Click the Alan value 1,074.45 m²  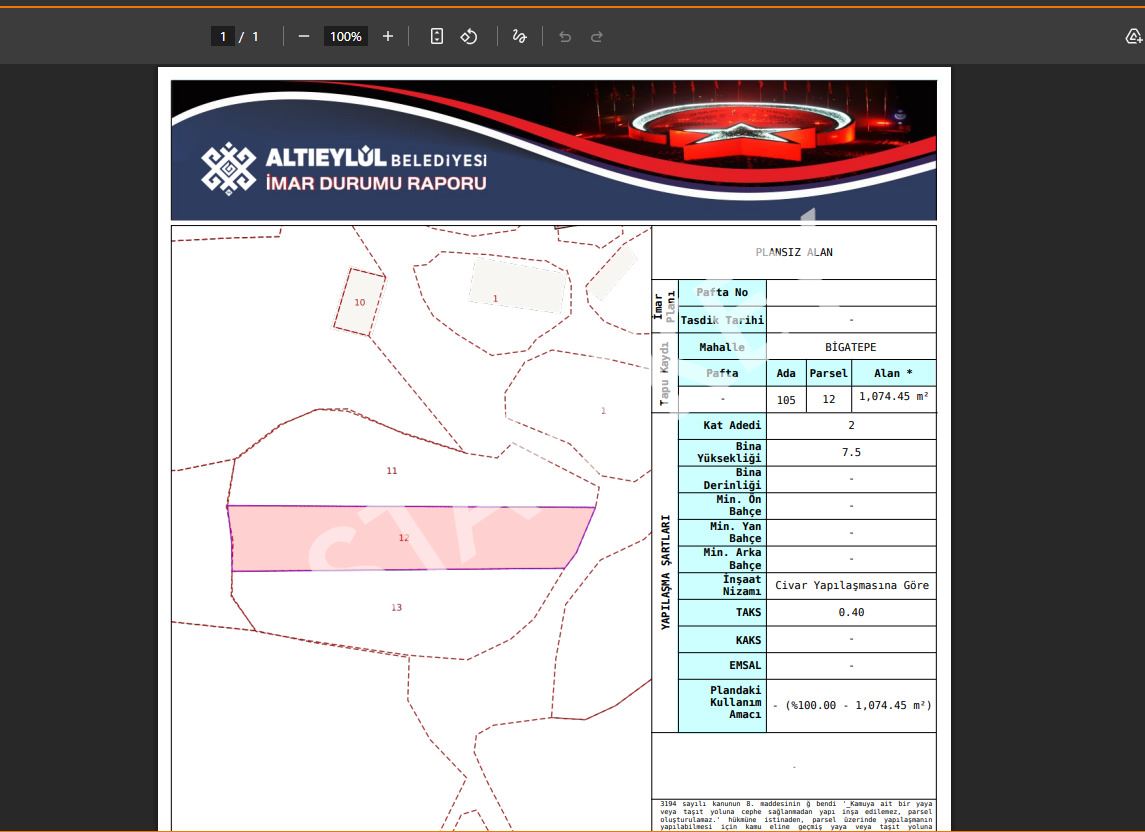coord(894,397)
